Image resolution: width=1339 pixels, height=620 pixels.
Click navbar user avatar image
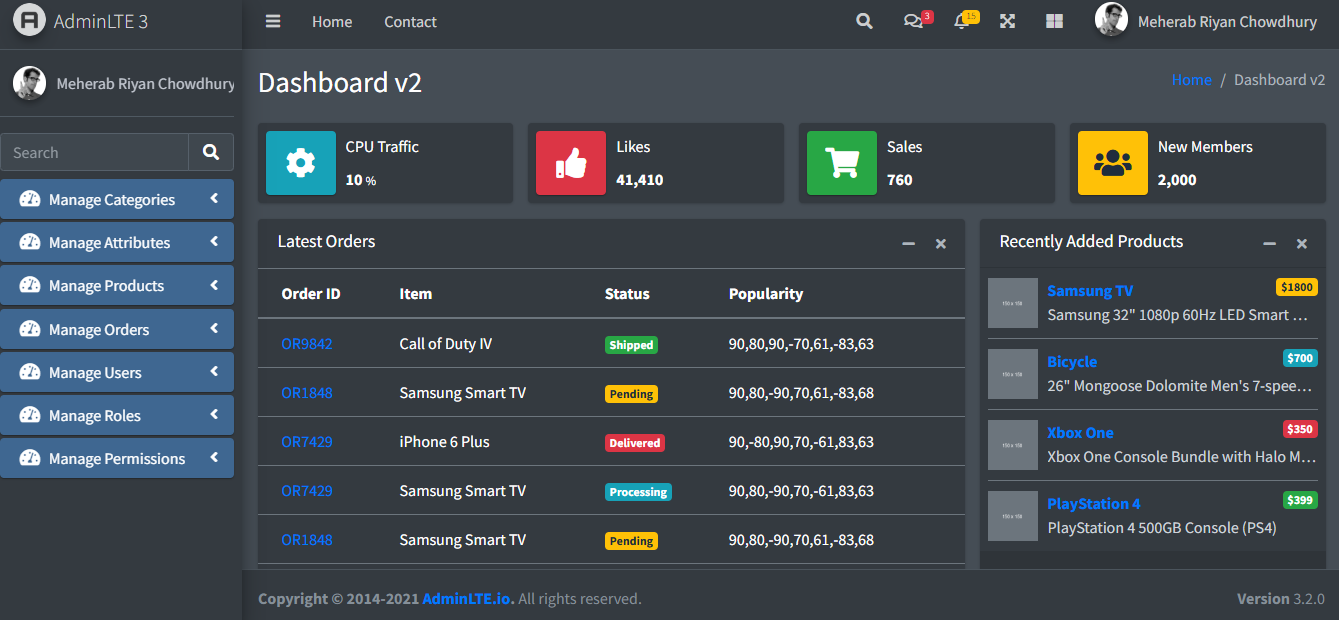1111,20
